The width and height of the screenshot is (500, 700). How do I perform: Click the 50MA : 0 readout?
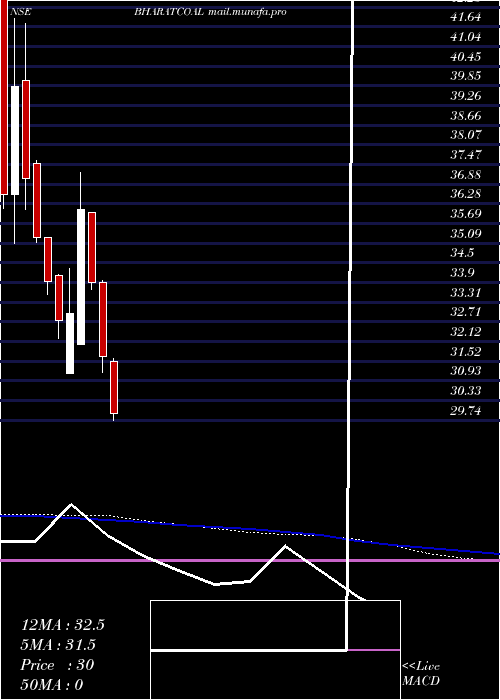pos(52,685)
